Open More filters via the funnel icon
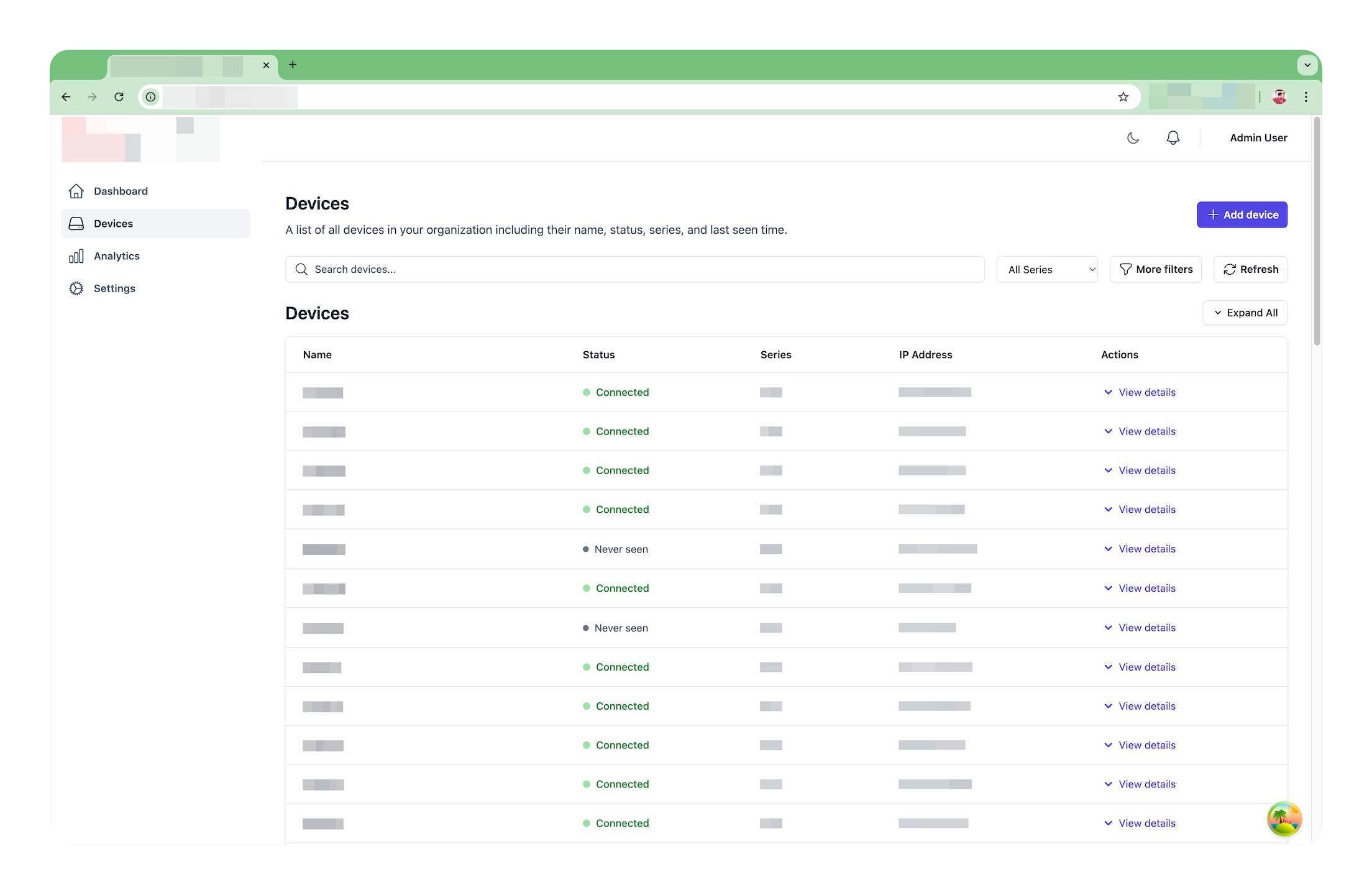 [1127, 269]
